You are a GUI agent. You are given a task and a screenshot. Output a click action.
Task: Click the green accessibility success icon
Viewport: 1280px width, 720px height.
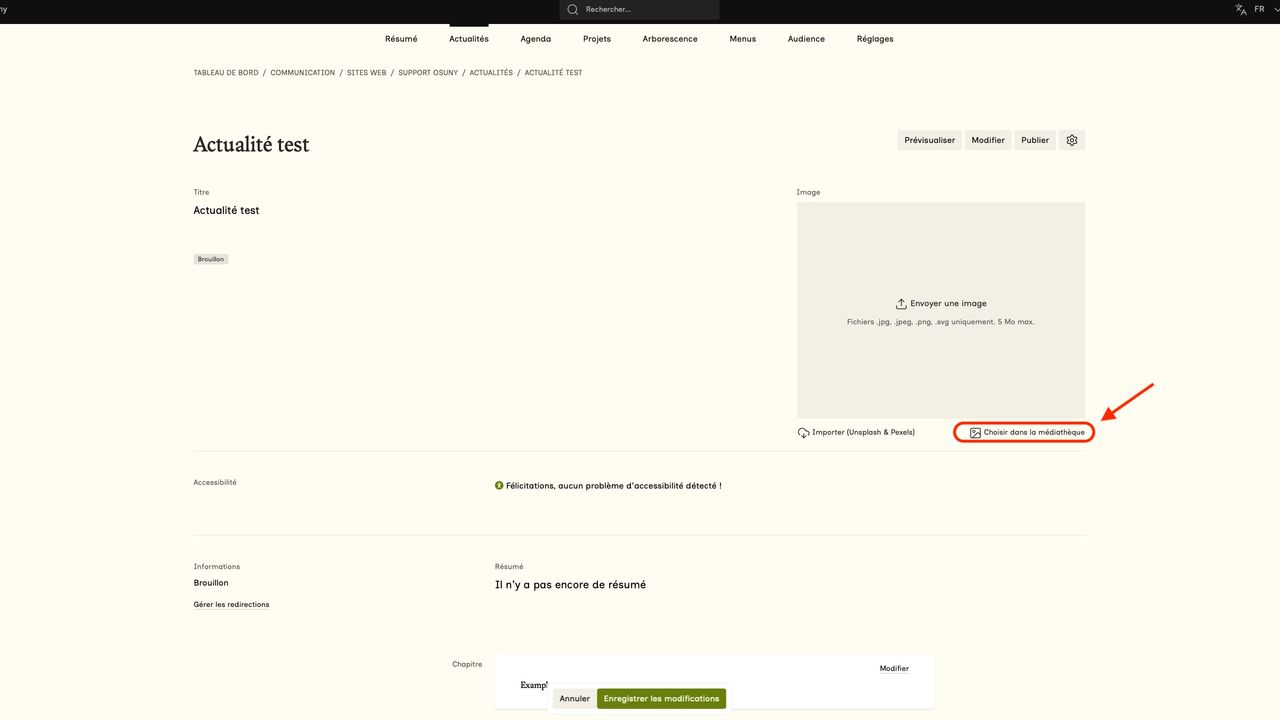pos(499,486)
